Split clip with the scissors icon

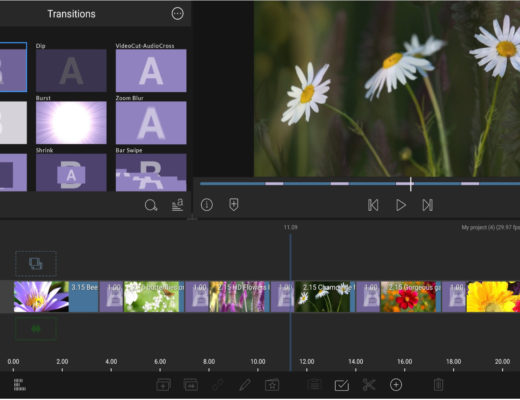369,385
